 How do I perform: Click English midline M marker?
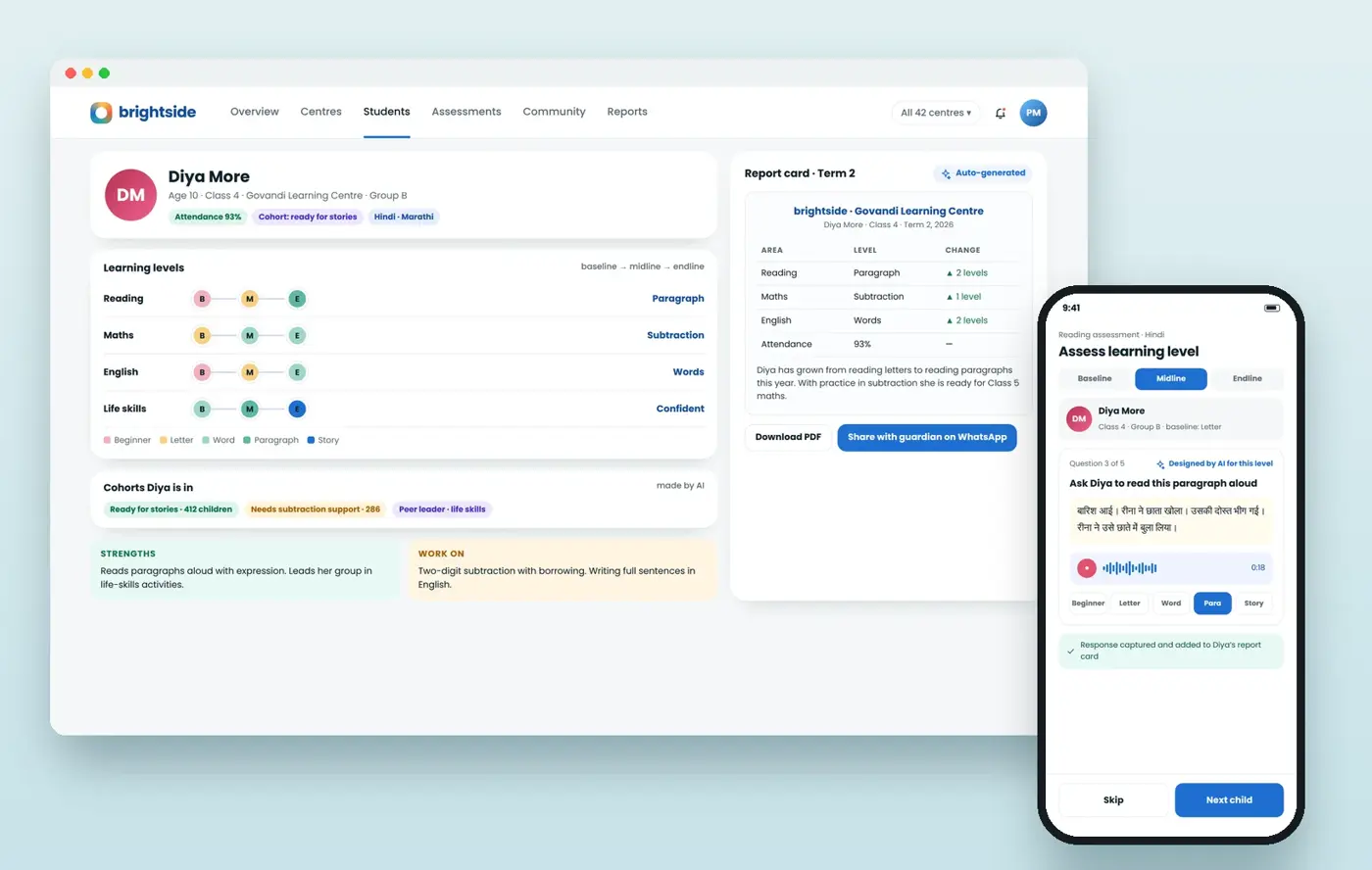(x=250, y=372)
